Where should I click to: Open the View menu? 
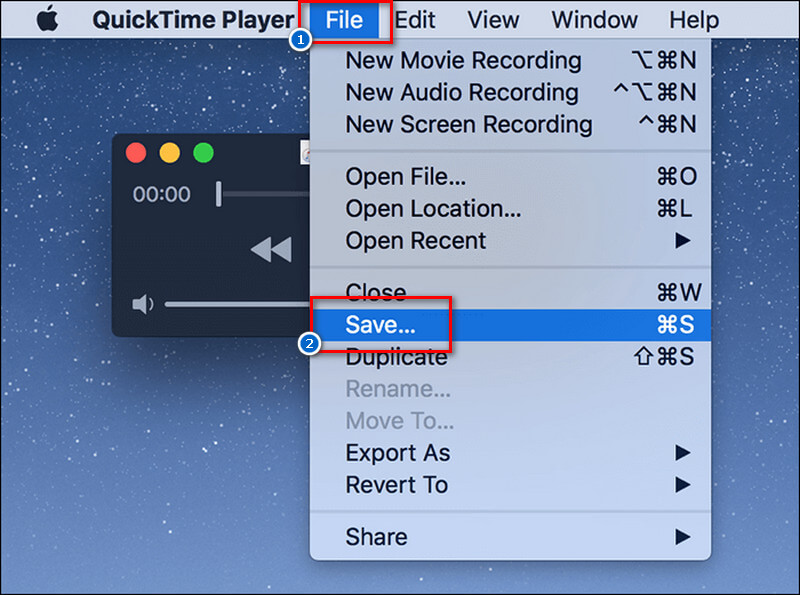point(492,19)
